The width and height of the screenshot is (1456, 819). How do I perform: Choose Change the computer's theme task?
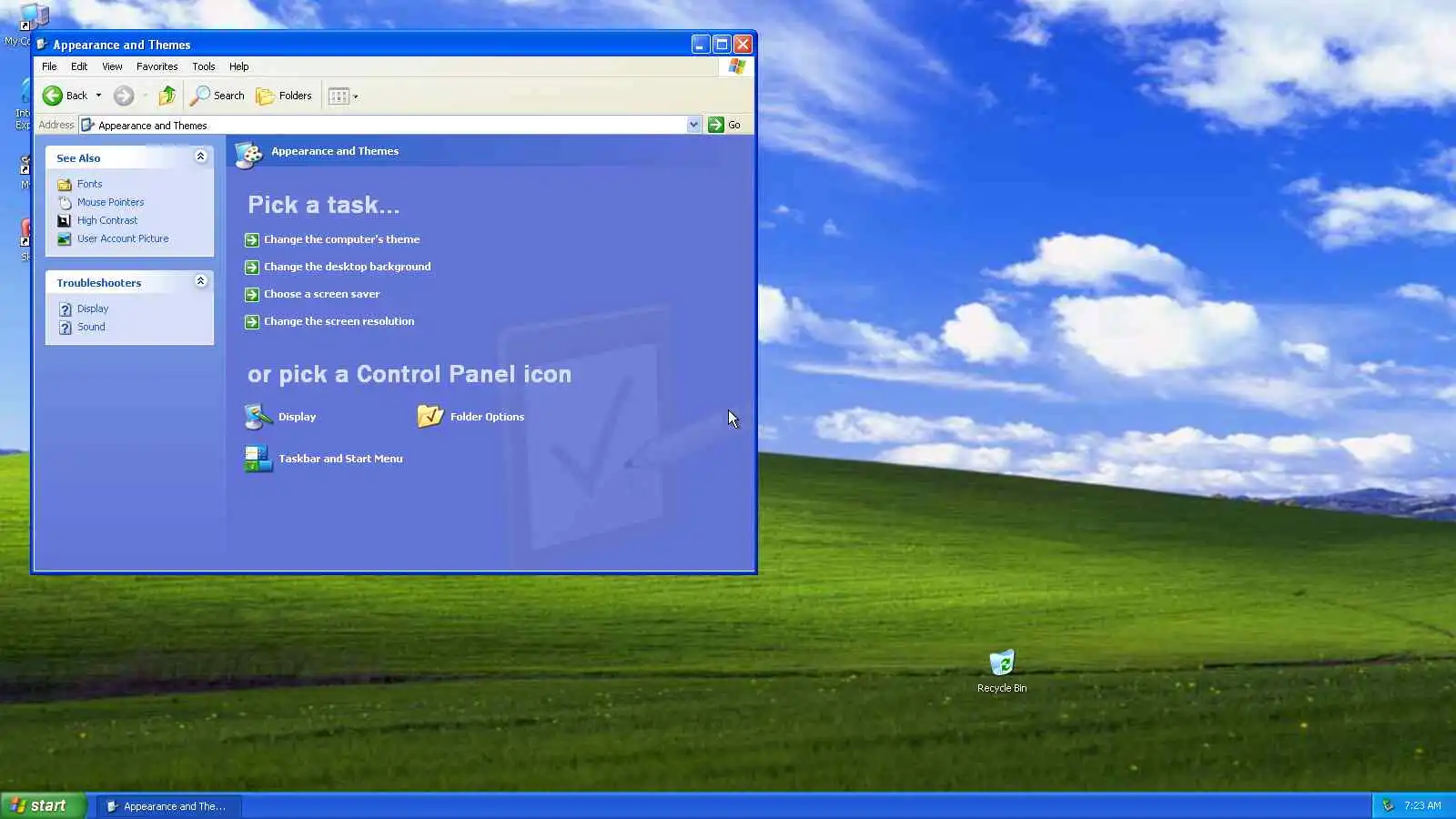click(332, 239)
